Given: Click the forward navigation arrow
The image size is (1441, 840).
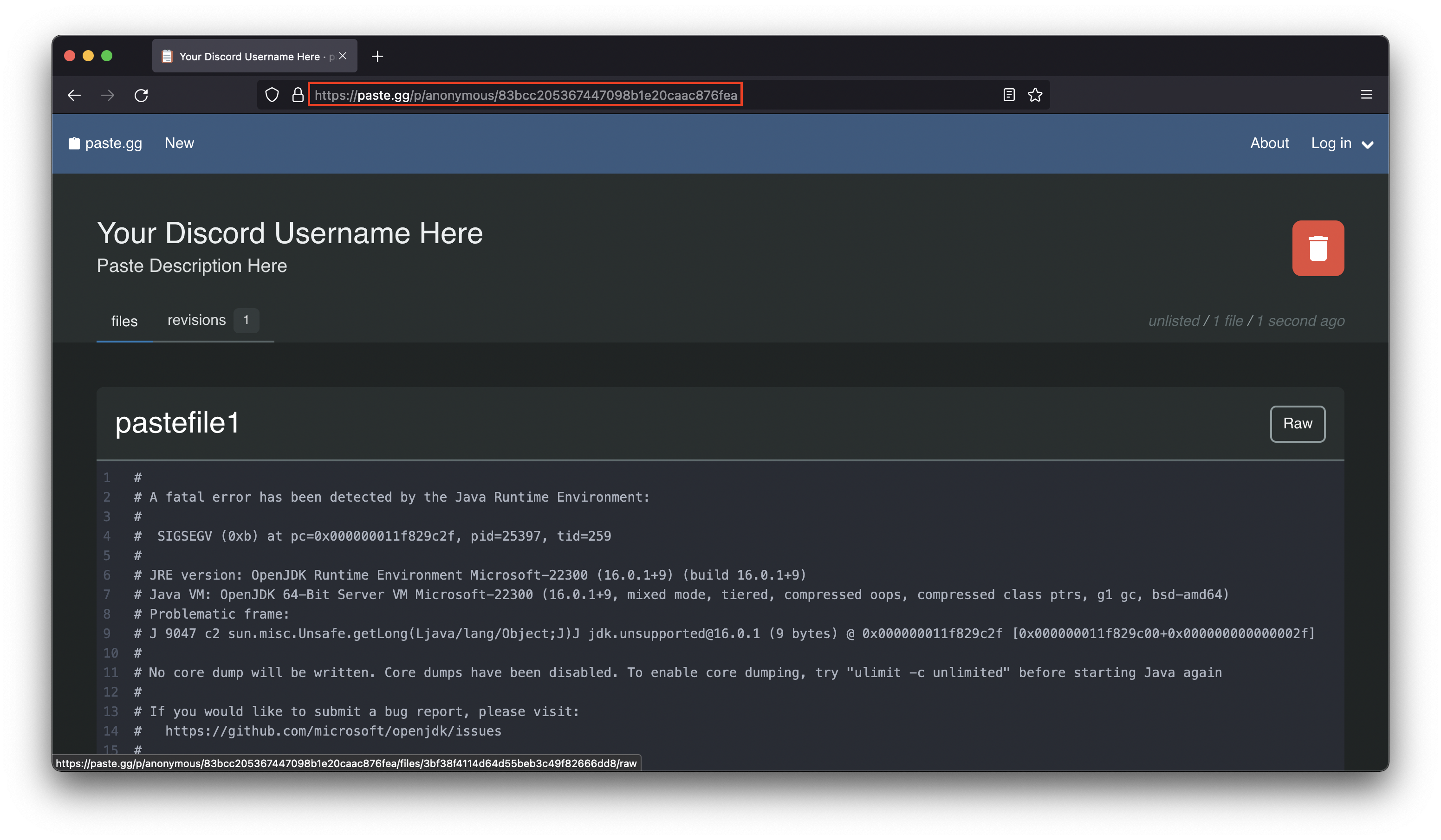Looking at the screenshot, I should pyautogui.click(x=108, y=95).
